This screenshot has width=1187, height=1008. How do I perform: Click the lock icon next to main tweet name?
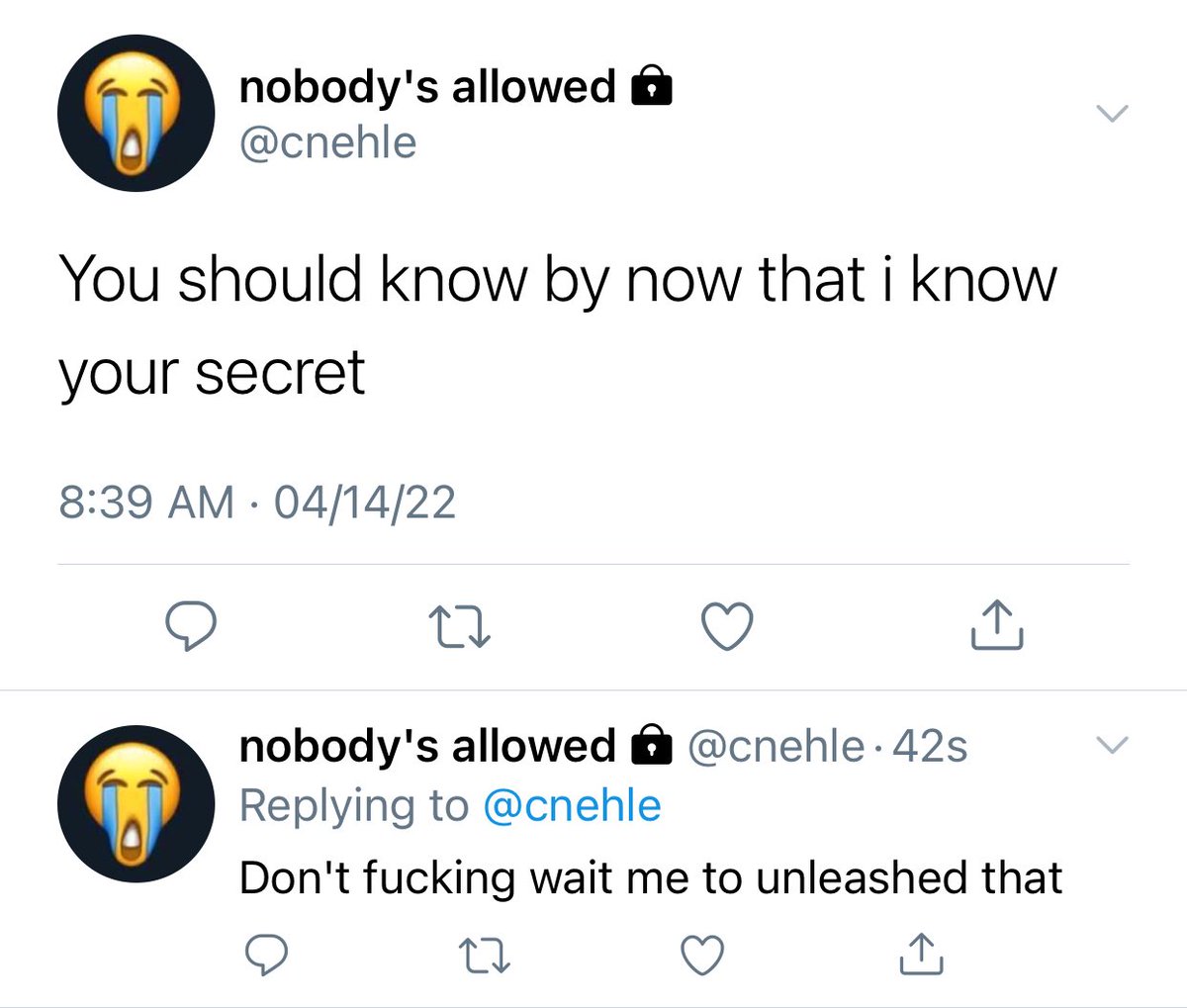(x=652, y=87)
